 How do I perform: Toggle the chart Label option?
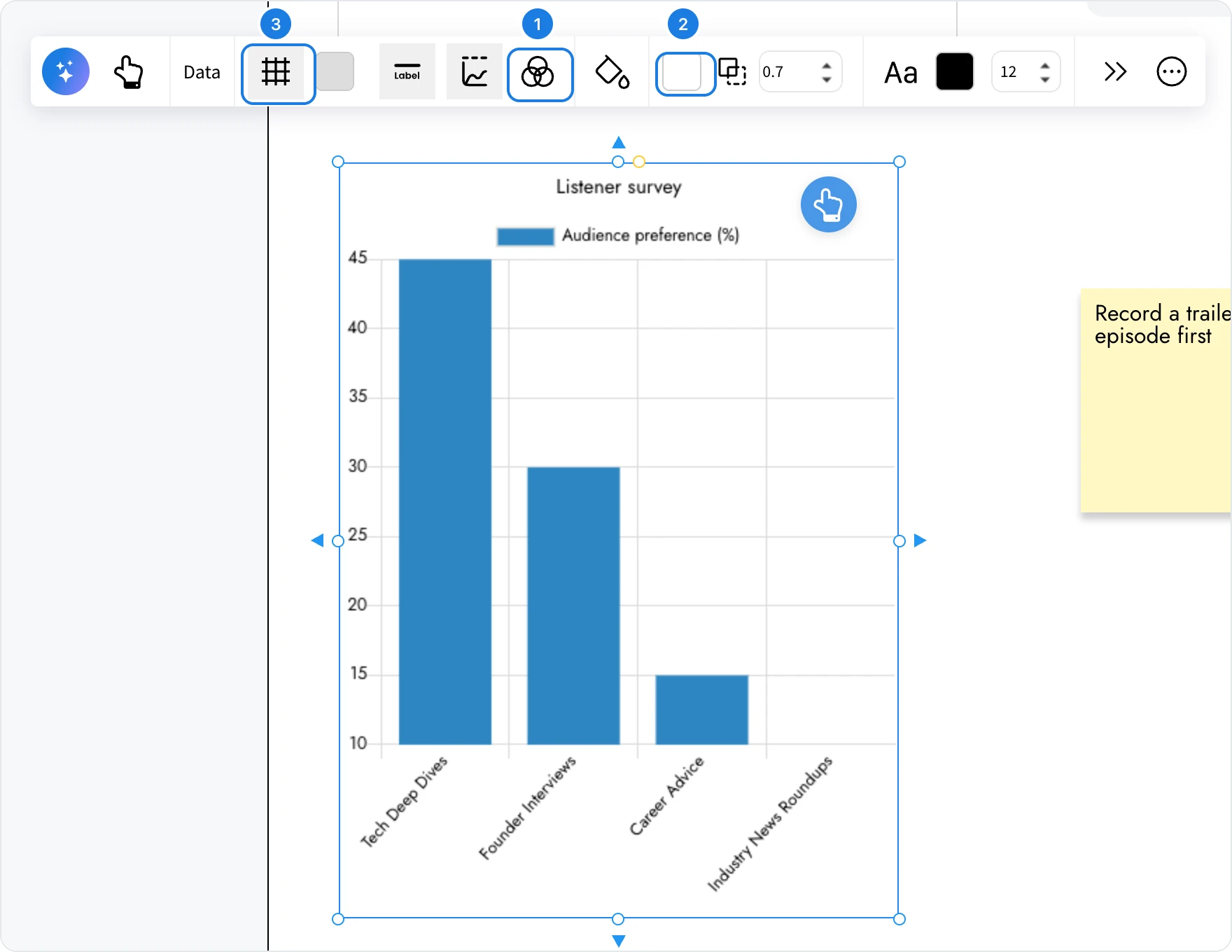click(407, 71)
